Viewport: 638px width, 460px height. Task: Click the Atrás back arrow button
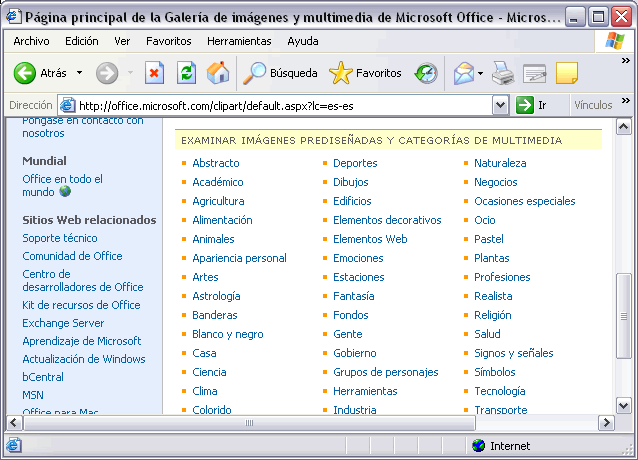pyautogui.click(x=26, y=73)
